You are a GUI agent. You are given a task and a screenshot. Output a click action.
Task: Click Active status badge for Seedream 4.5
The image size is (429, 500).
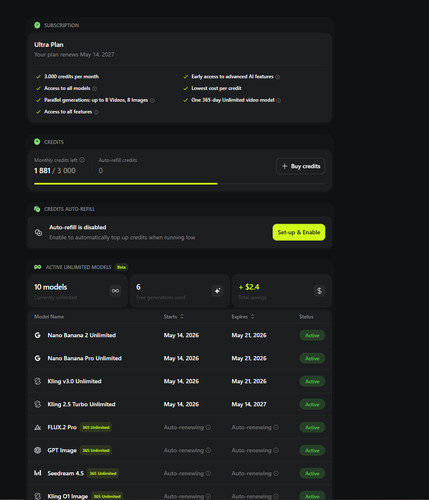tap(312, 473)
